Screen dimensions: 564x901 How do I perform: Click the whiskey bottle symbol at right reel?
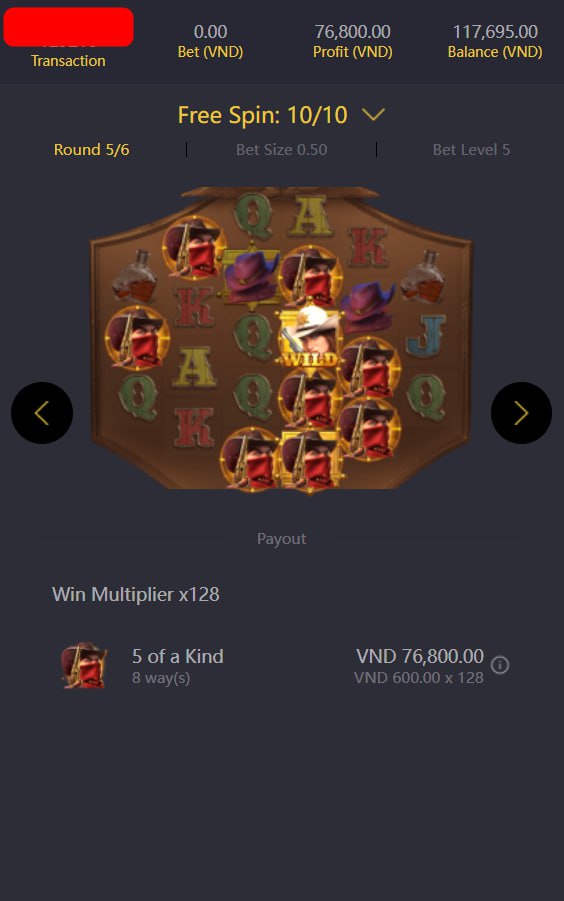tap(422, 277)
